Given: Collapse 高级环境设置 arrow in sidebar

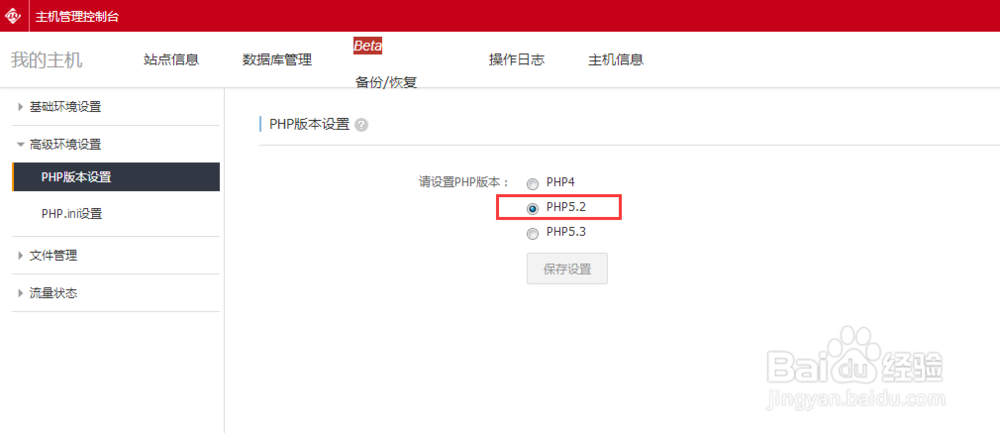Looking at the screenshot, I should click(20, 145).
